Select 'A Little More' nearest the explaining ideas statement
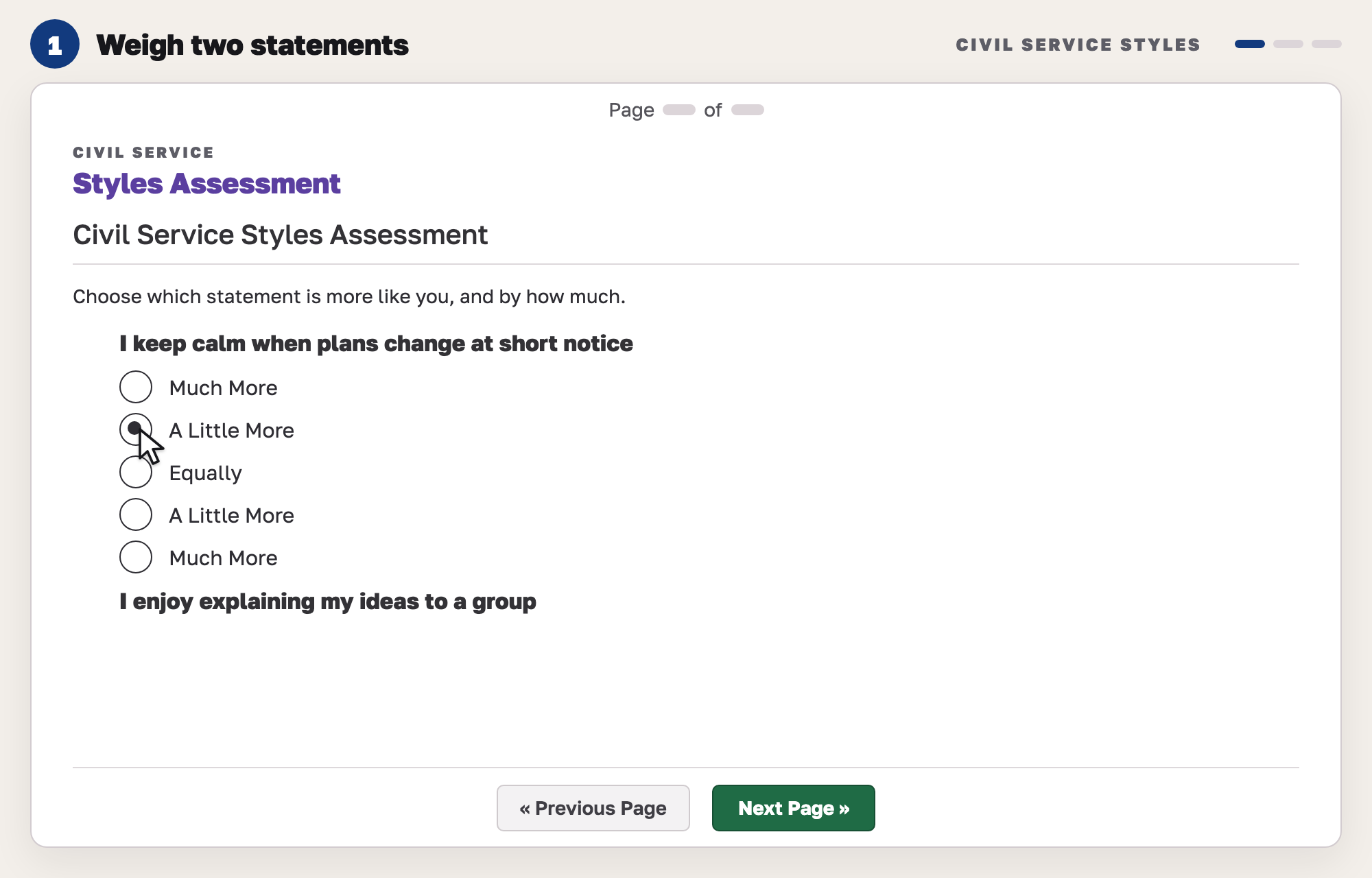1372x878 pixels. click(x=136, y=514)
